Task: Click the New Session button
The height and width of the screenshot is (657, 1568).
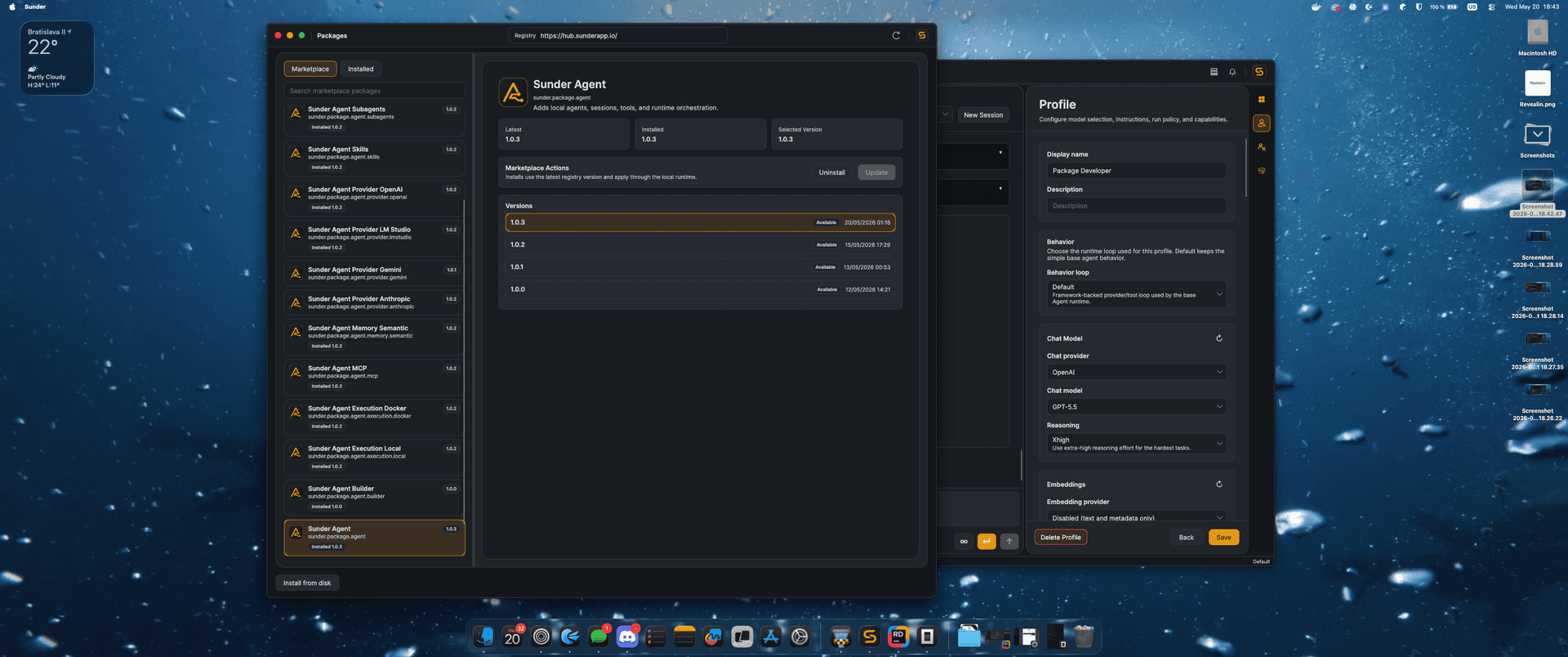Action: (983, 115)
